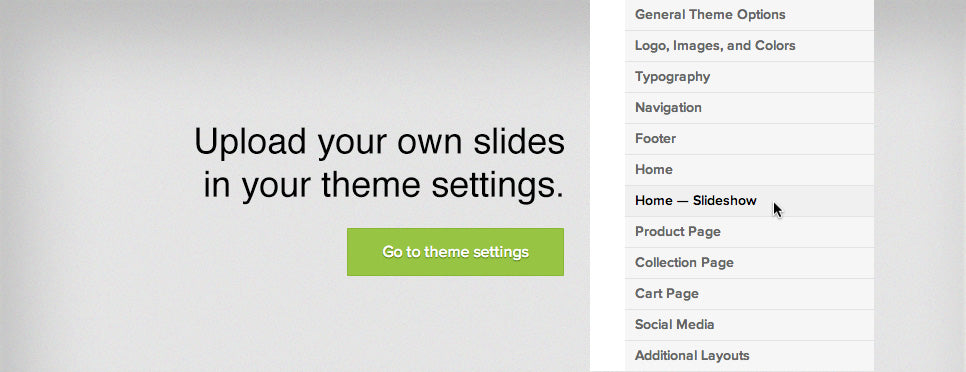966x372 pixels.
Task: Choose the Cart Page entry
Action: [749, 294]
